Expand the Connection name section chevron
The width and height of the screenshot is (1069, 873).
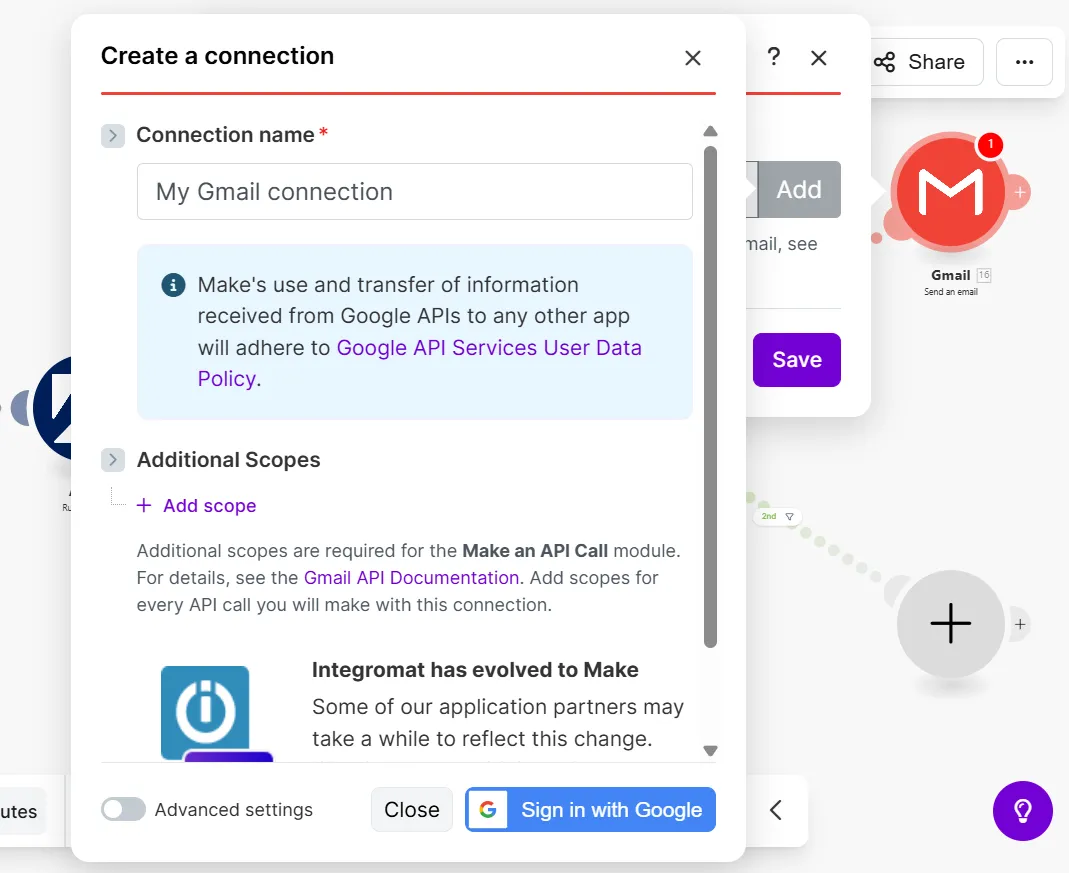click(112, 135)
